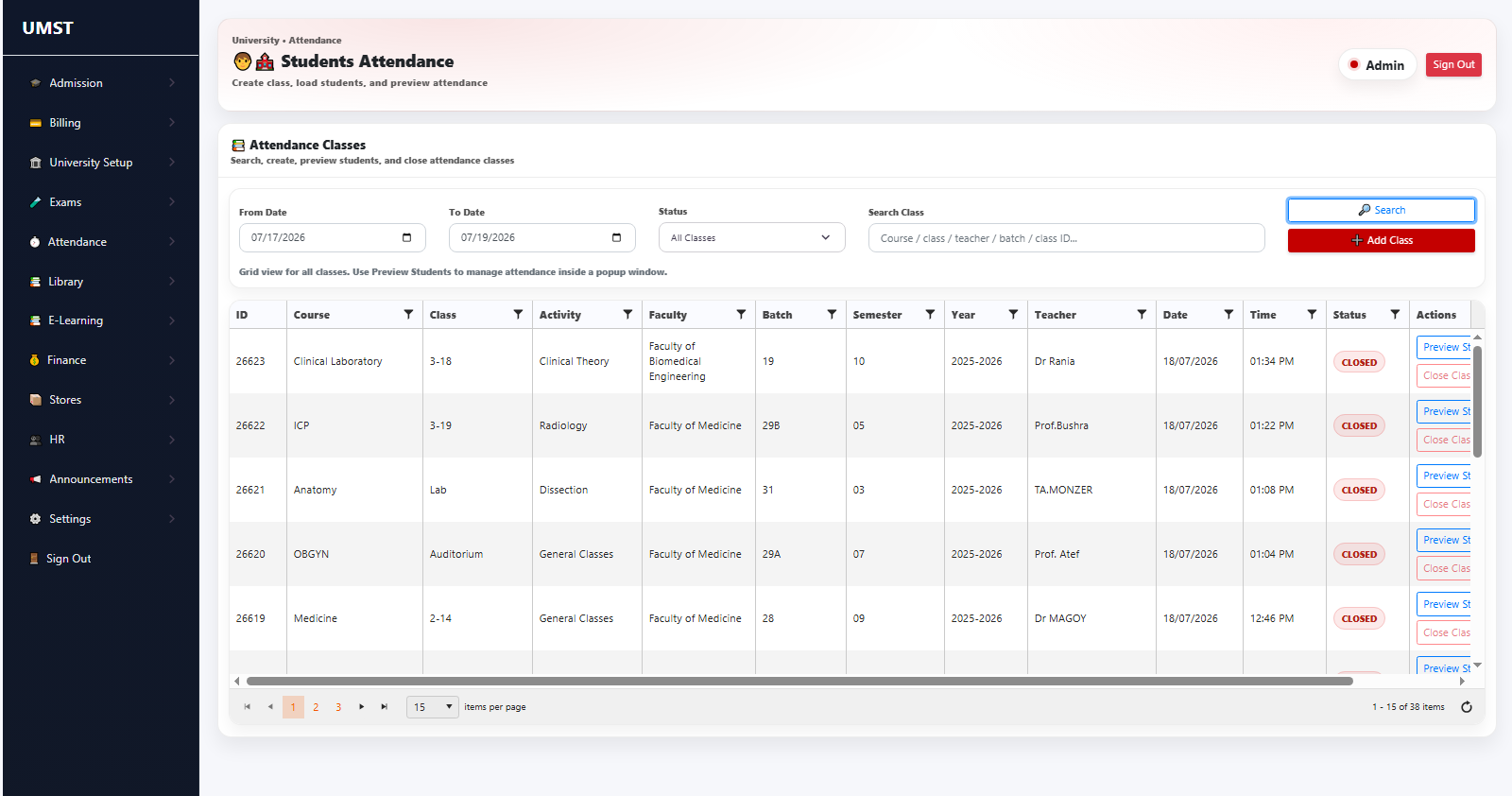Go to the next grid page
The width and height of the screenshot is (1512, 796).
coord(361,707)
